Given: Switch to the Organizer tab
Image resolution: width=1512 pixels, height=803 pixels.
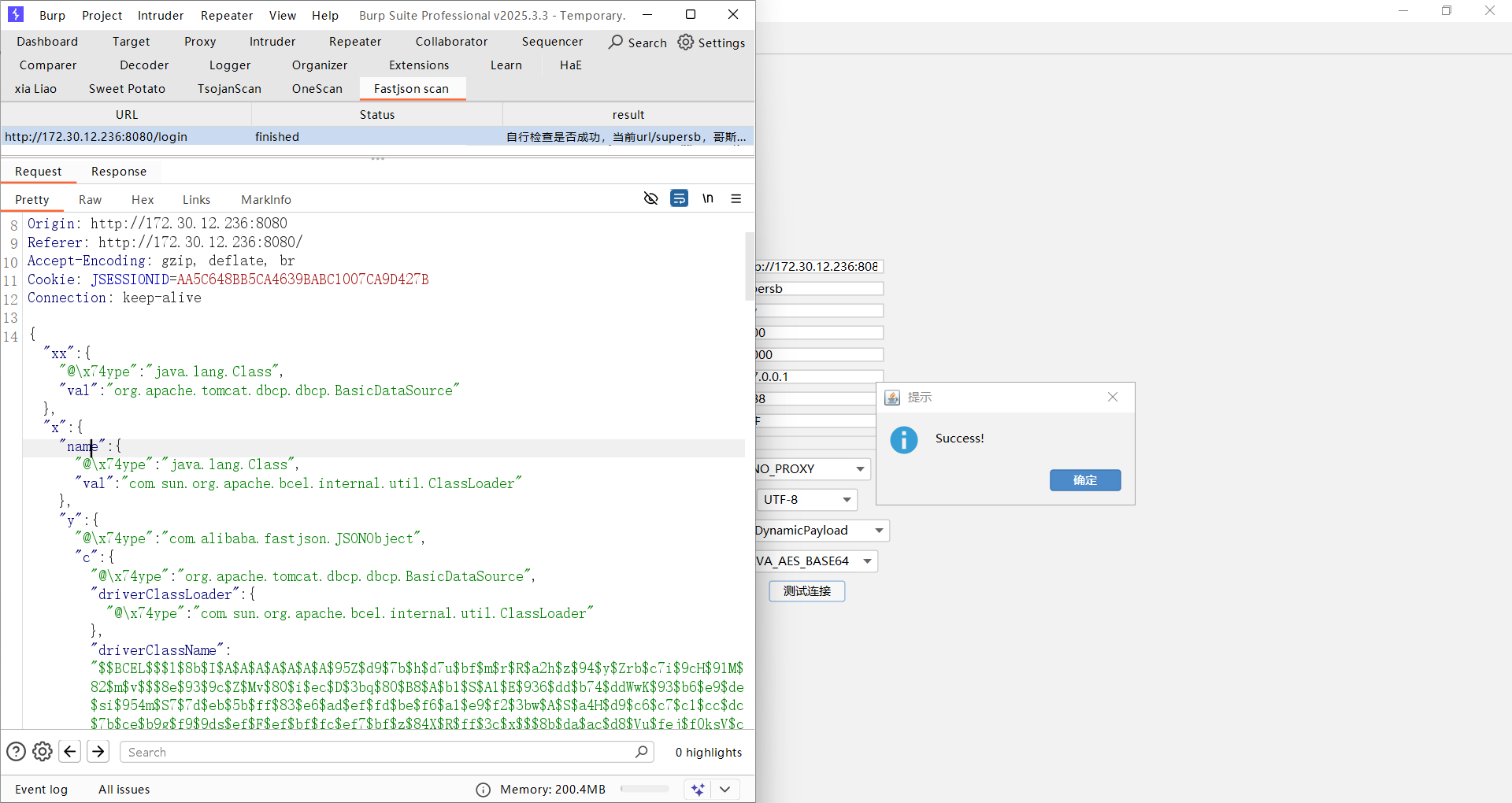Looking at the screenshot, I should pyautogui.click(x=320, y=65).
